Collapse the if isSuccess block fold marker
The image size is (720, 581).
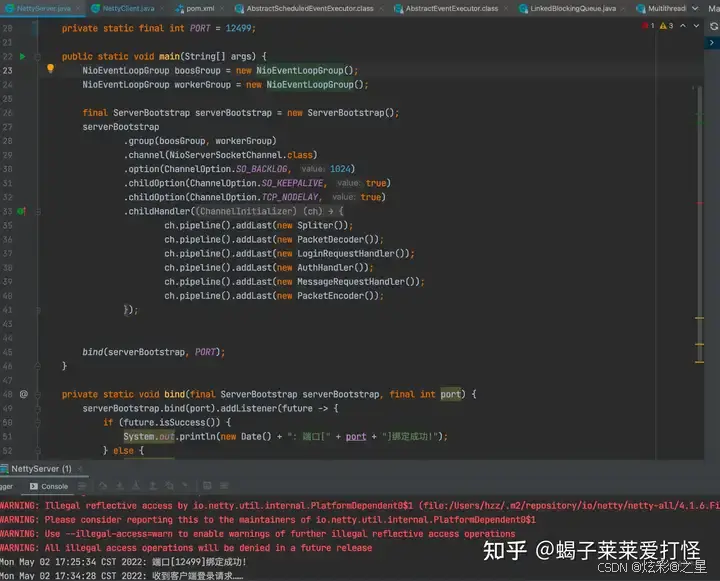38,423
